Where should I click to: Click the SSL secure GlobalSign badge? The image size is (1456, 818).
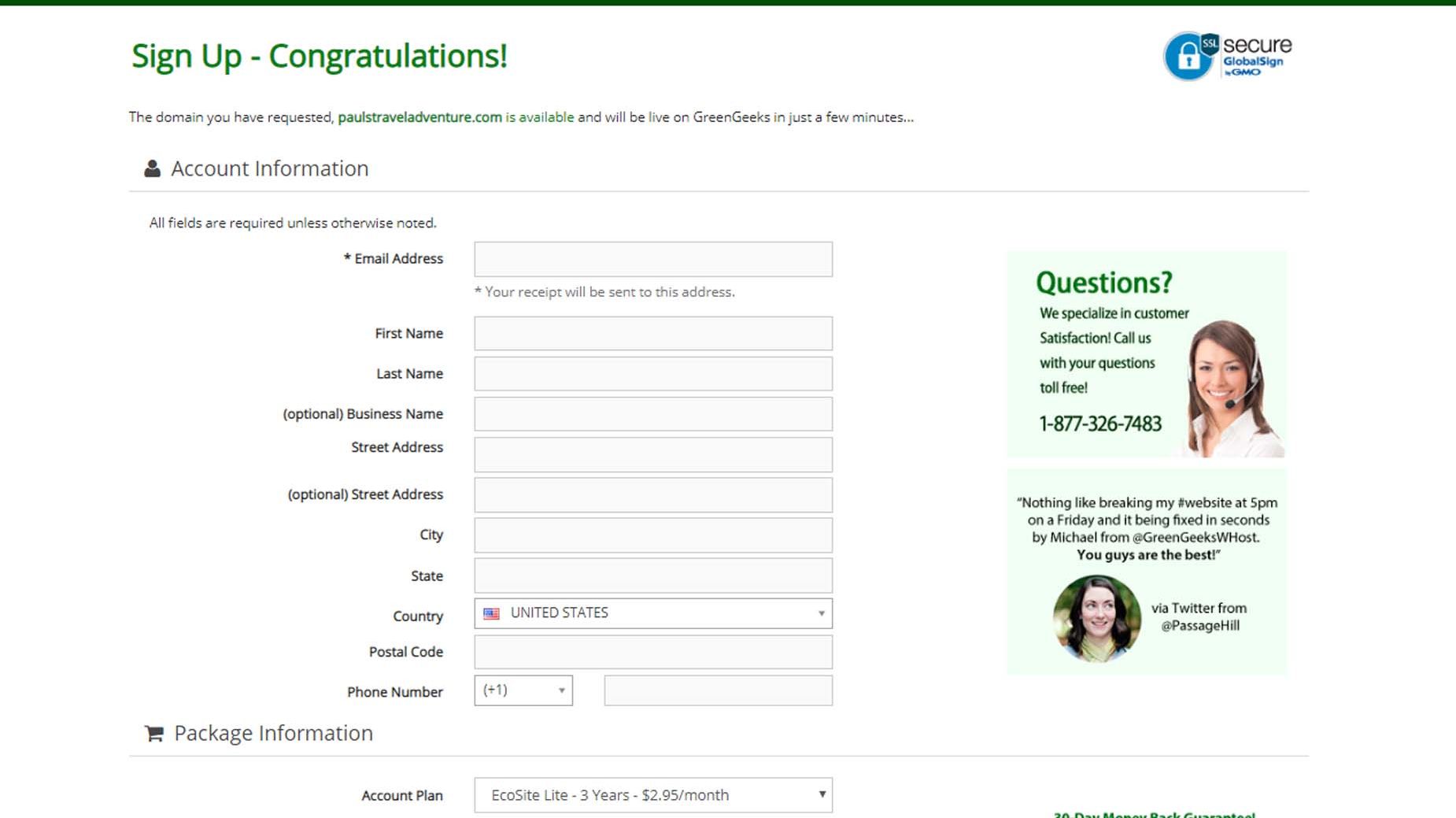[x=1227, y=56]
